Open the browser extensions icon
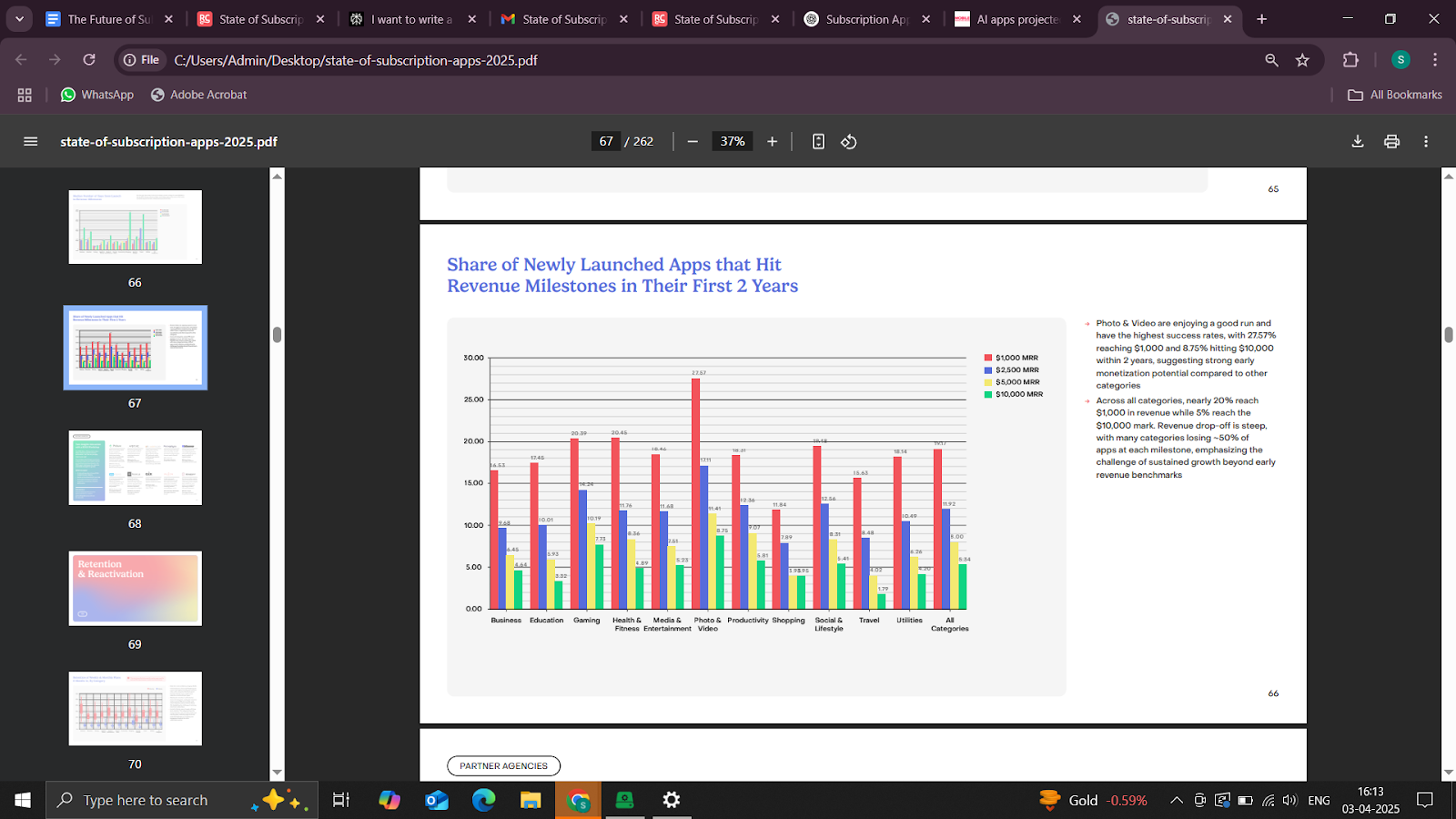 pos(1350,60)
